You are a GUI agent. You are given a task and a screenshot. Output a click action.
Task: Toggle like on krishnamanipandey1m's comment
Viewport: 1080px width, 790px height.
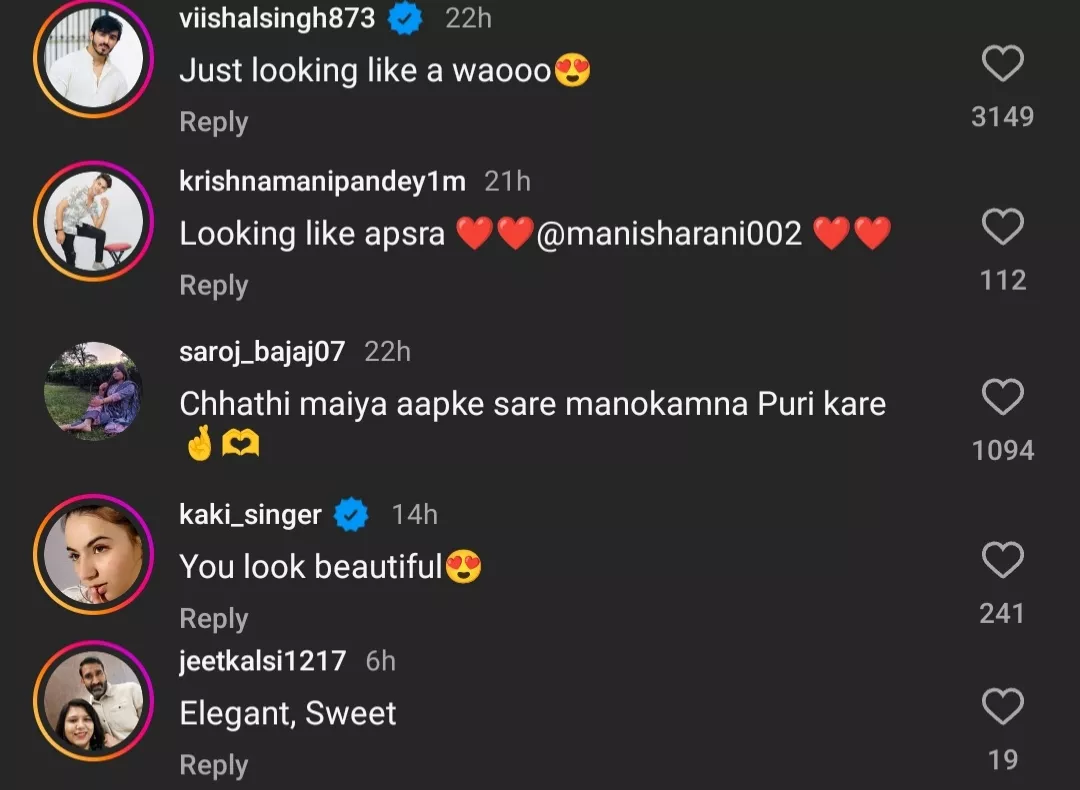[x=1003, y=226]
